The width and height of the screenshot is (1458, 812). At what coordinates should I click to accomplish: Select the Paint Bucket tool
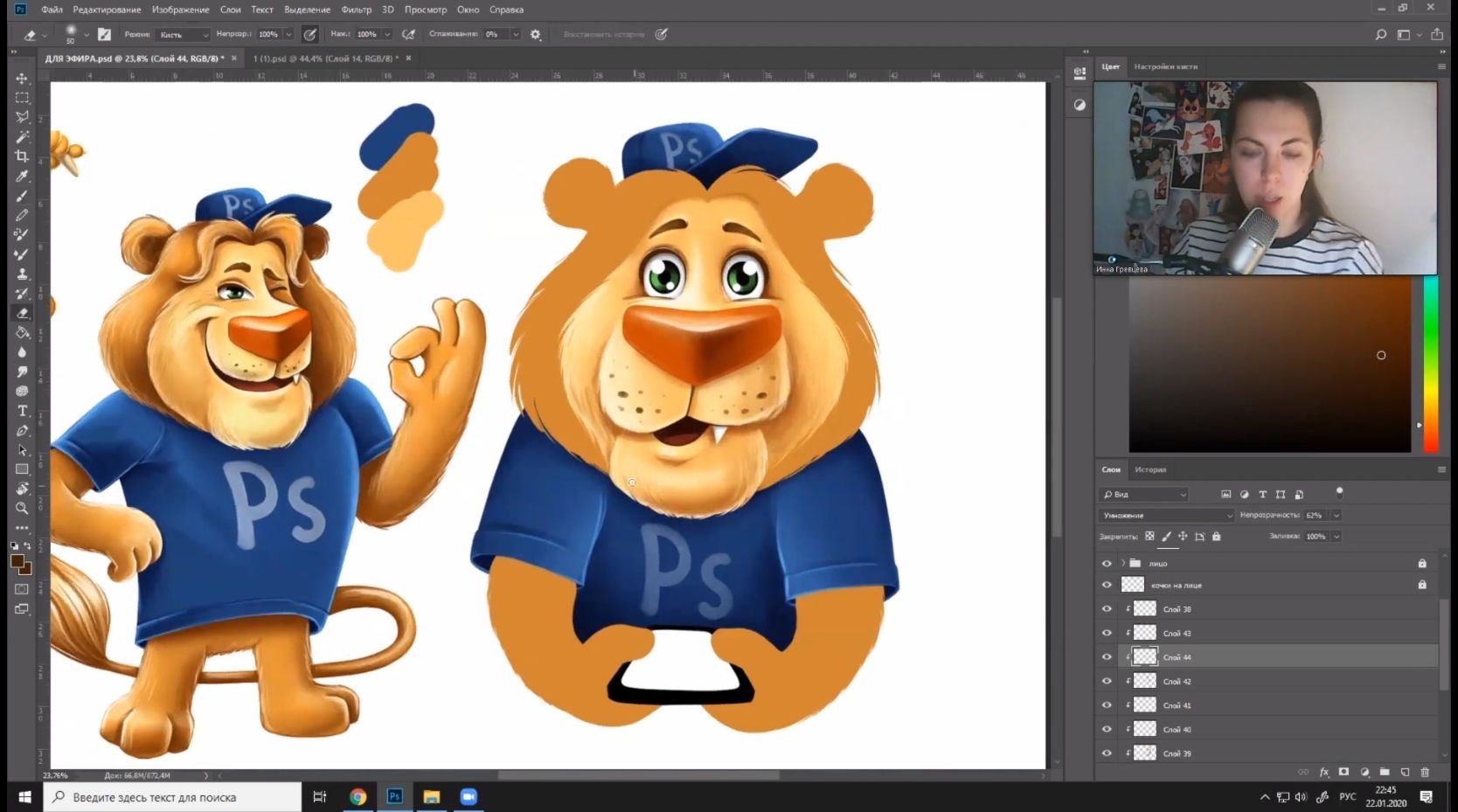[x=22, y=332]
